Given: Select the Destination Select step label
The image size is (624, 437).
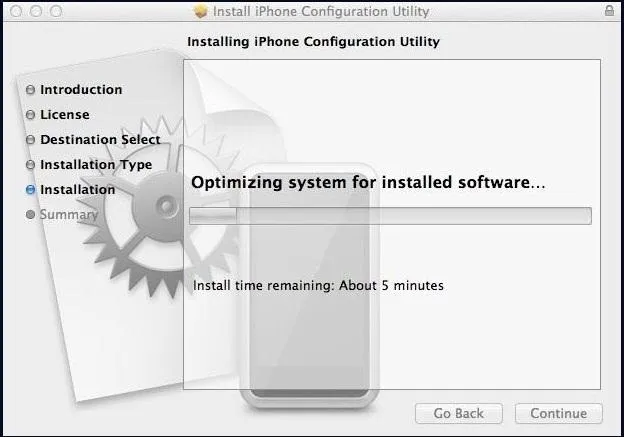Looking at the screenshot, I should click(100, 140).
